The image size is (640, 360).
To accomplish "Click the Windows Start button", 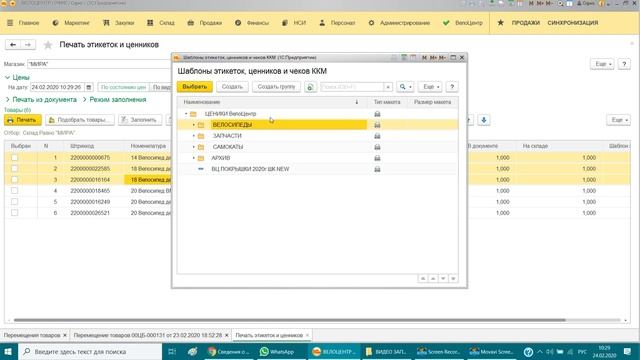I will (x=8, y=351).
